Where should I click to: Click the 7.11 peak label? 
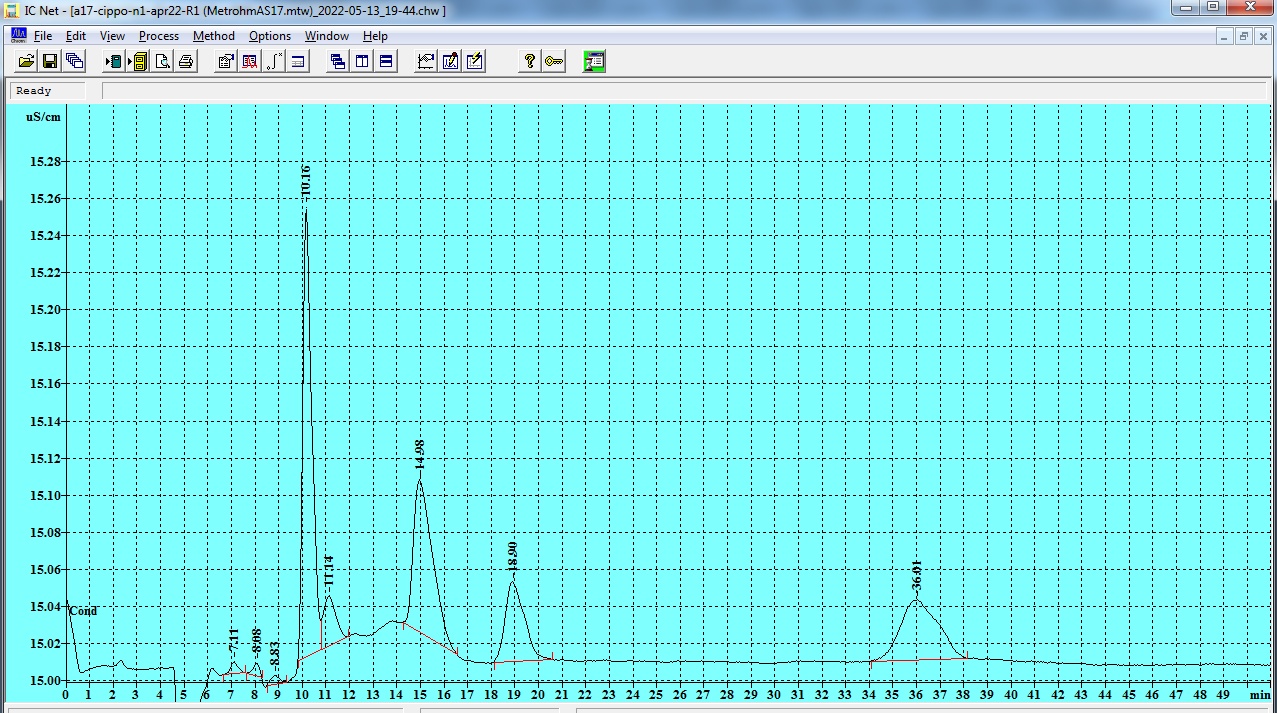(234, 641)
